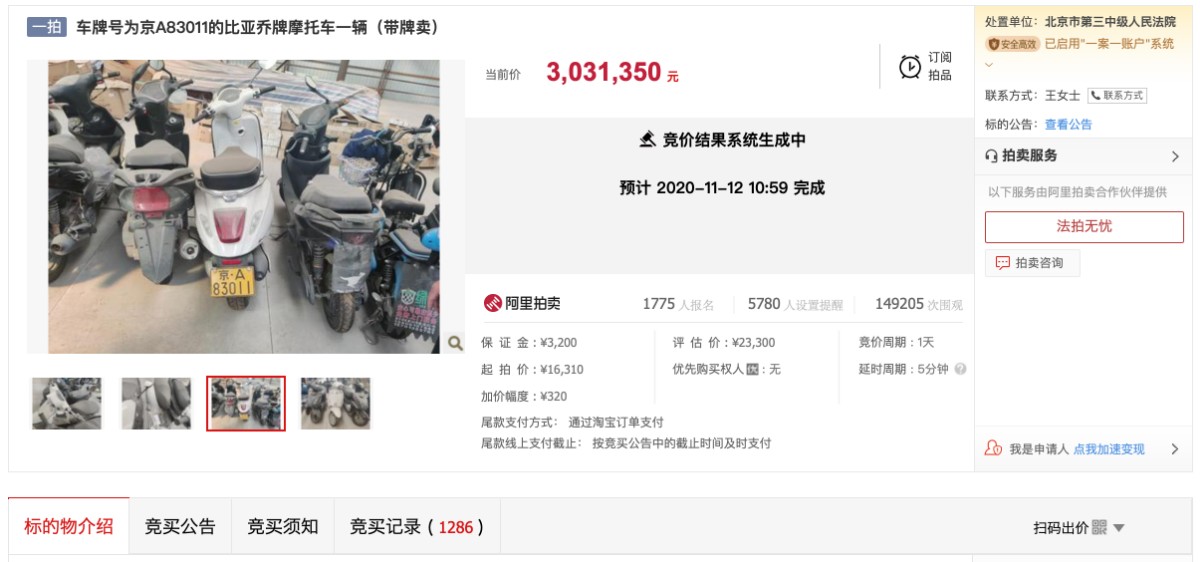Expand the 我是申请人 row chevron
Image resolution: width=1200 pixels, height=562 pixels.
pos(1175,449)
